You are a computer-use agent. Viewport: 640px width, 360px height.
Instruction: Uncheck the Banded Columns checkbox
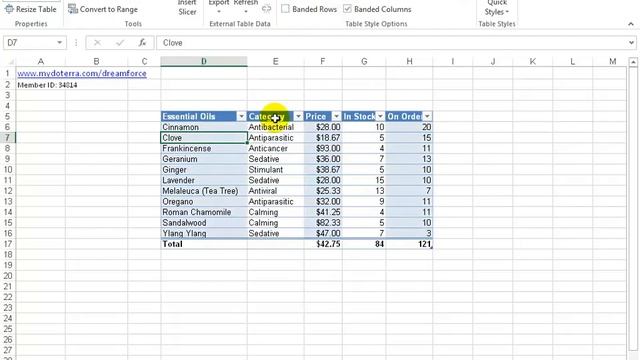tap(347, 9)
